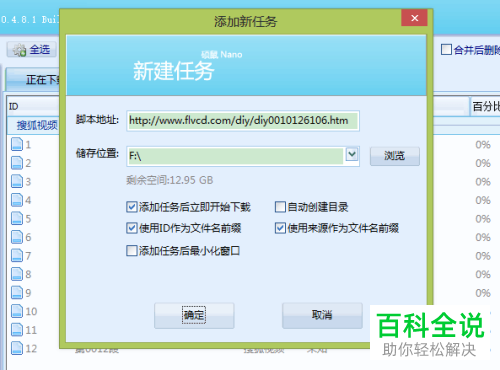Click the file icon for row 9
The width and height of the screenshot is (500, 370).
point(17,293)
